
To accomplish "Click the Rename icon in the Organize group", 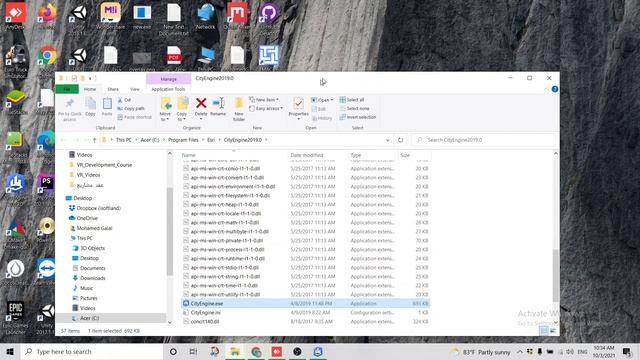I will coord(218,103).
